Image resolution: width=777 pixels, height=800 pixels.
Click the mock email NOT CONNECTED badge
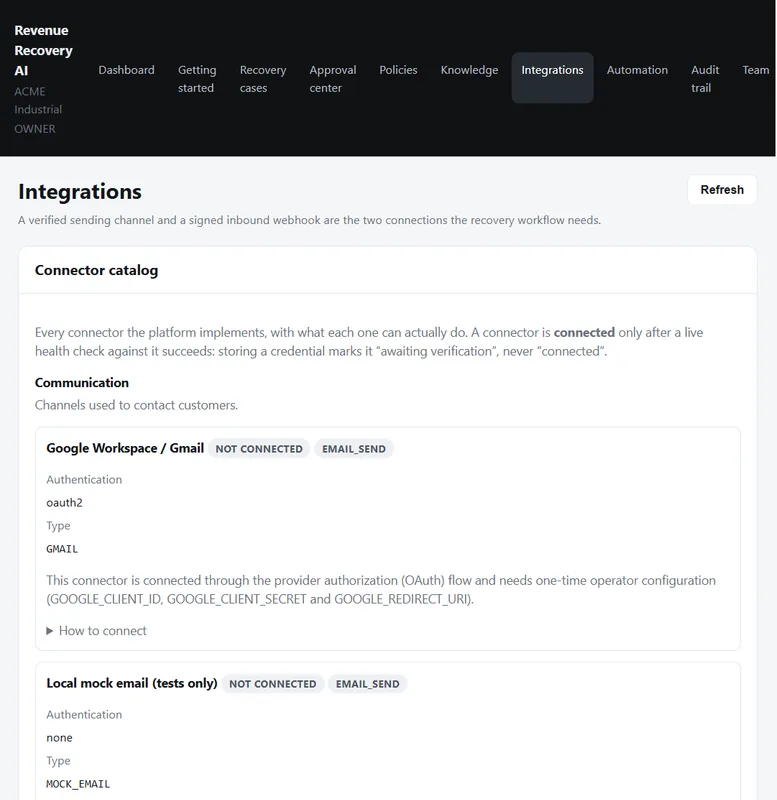point(272,684)
